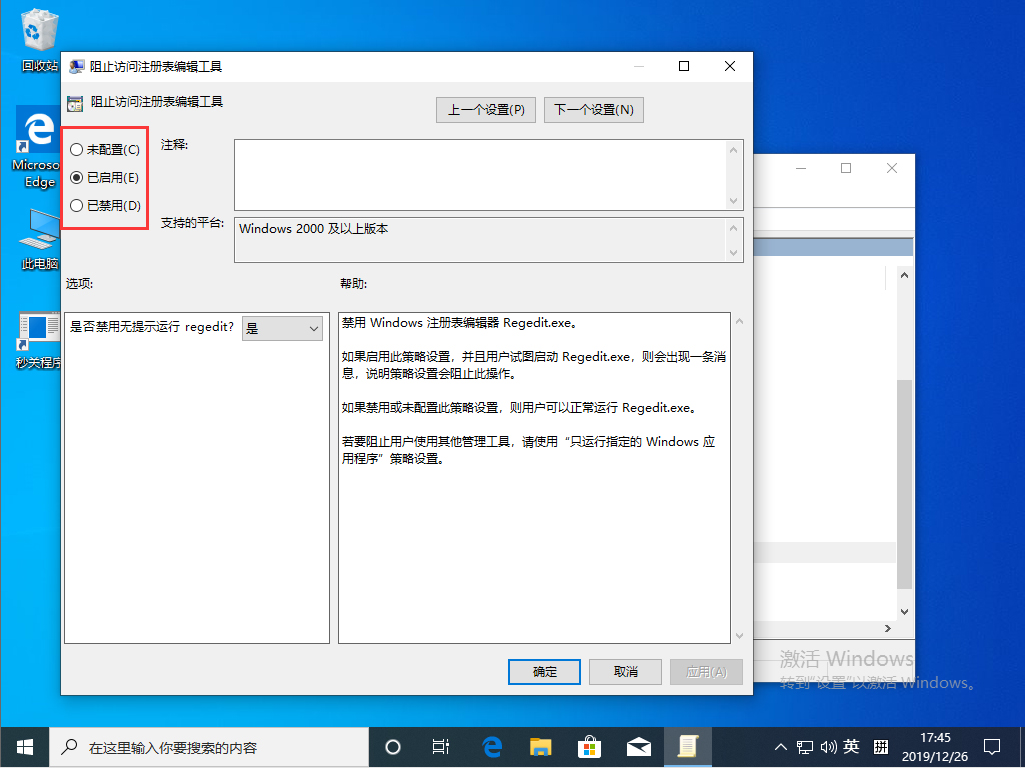Image resolution: width=1025 pixels, height=768 pixels.
Task: Open Task View on the taskbar
Action: coord(441,747)
